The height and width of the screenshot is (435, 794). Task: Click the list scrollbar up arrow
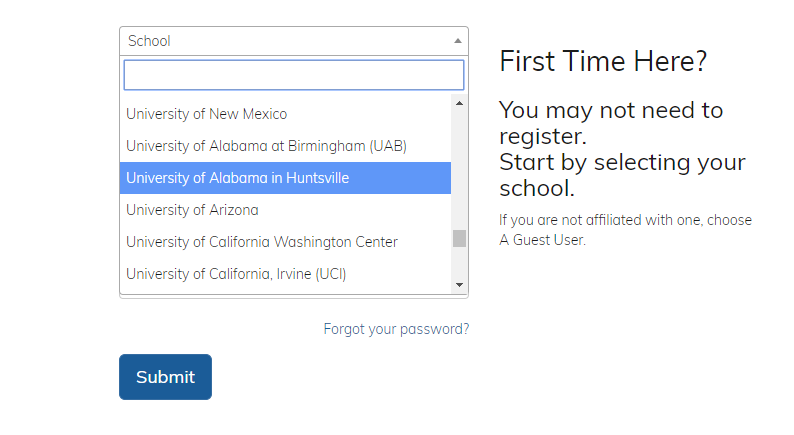[x=459, y=103]
